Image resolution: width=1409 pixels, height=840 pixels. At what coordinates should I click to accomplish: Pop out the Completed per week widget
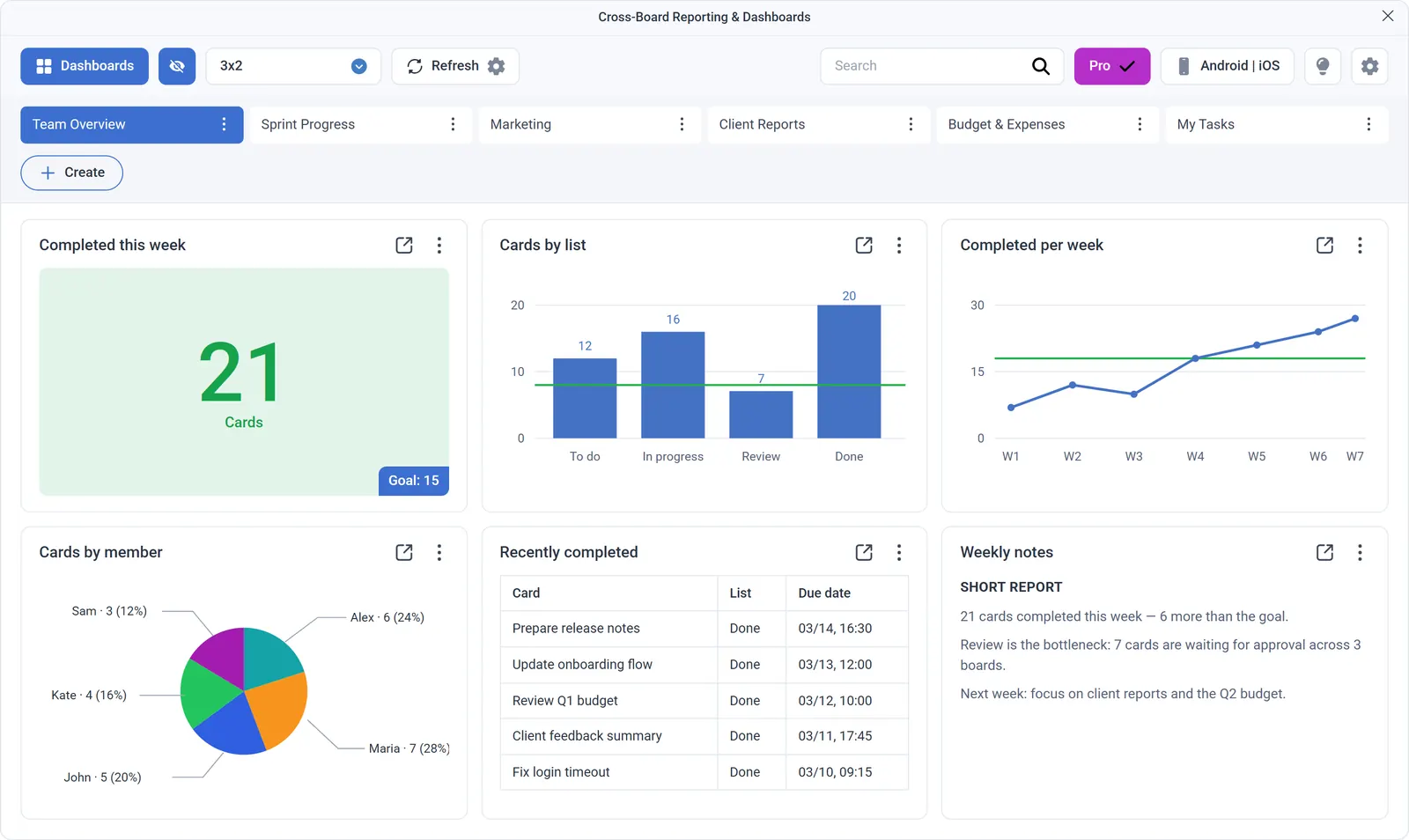[x=1324, y=245]
